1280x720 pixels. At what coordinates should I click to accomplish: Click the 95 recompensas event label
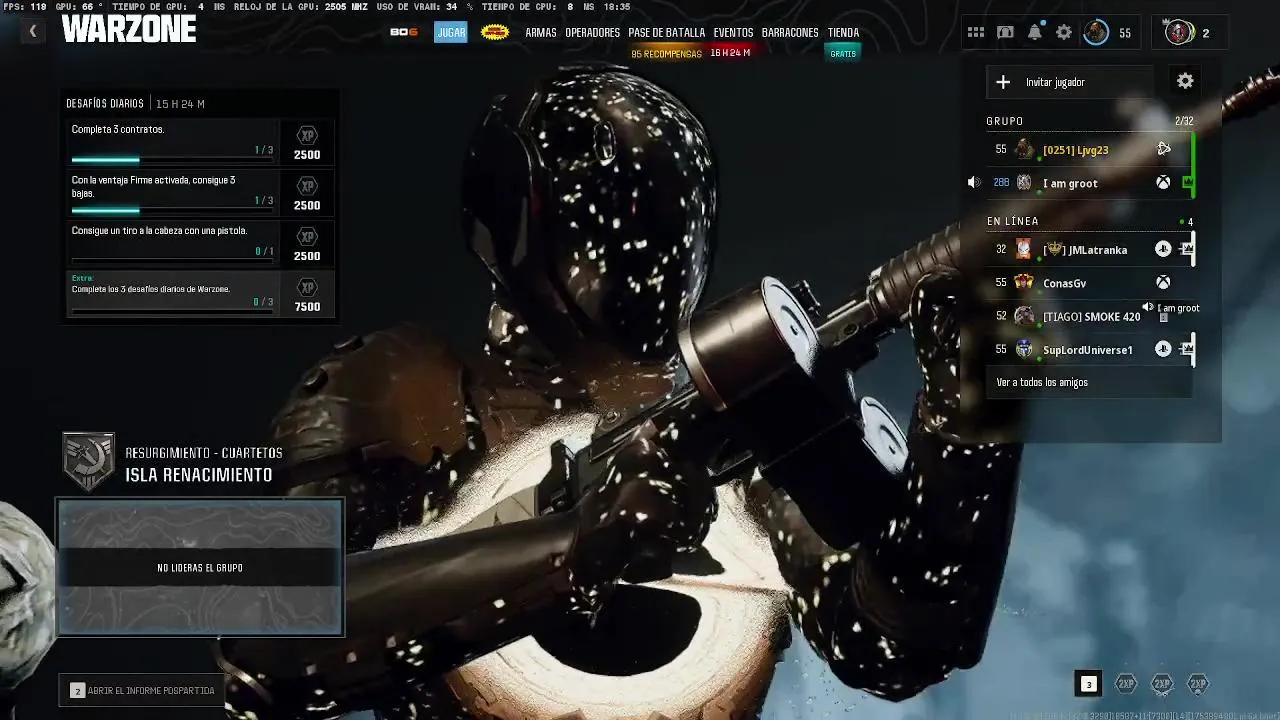coord(666,54)
